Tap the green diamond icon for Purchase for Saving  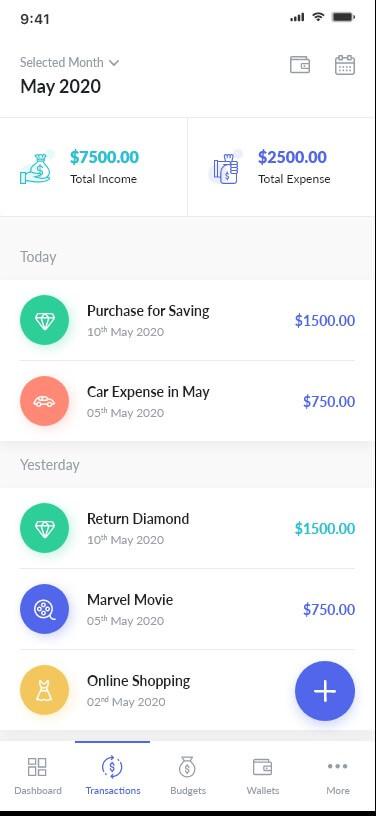tap(44, 320)
